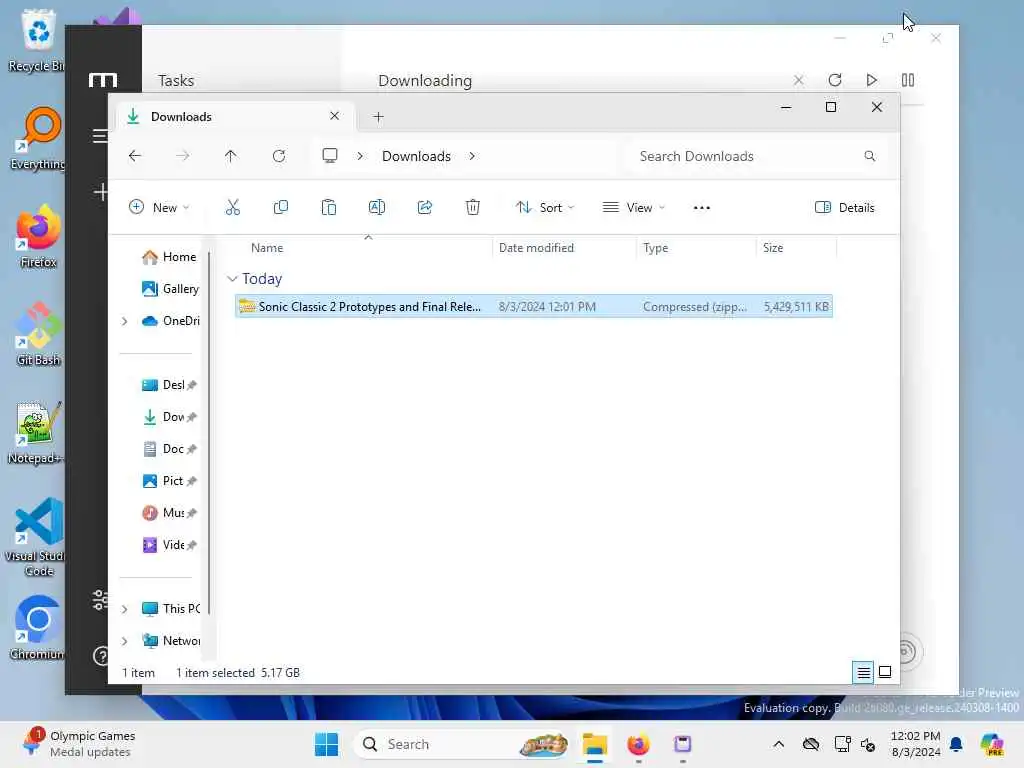The width and height of the screenshot is (1024, 768).
Task: Show hidden system tray icons chevron
Action: click(x=778, y=744)
